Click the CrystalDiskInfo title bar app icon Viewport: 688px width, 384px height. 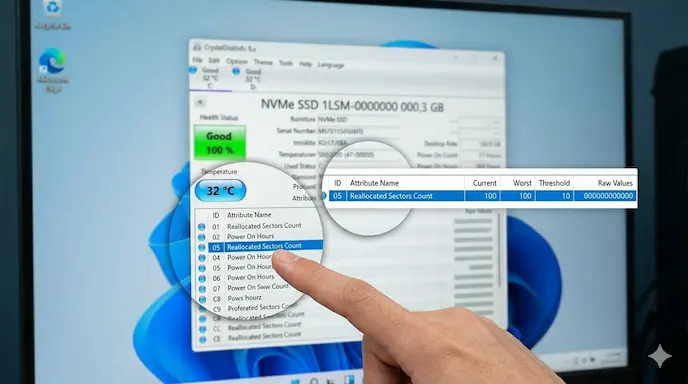pos(197,47)
